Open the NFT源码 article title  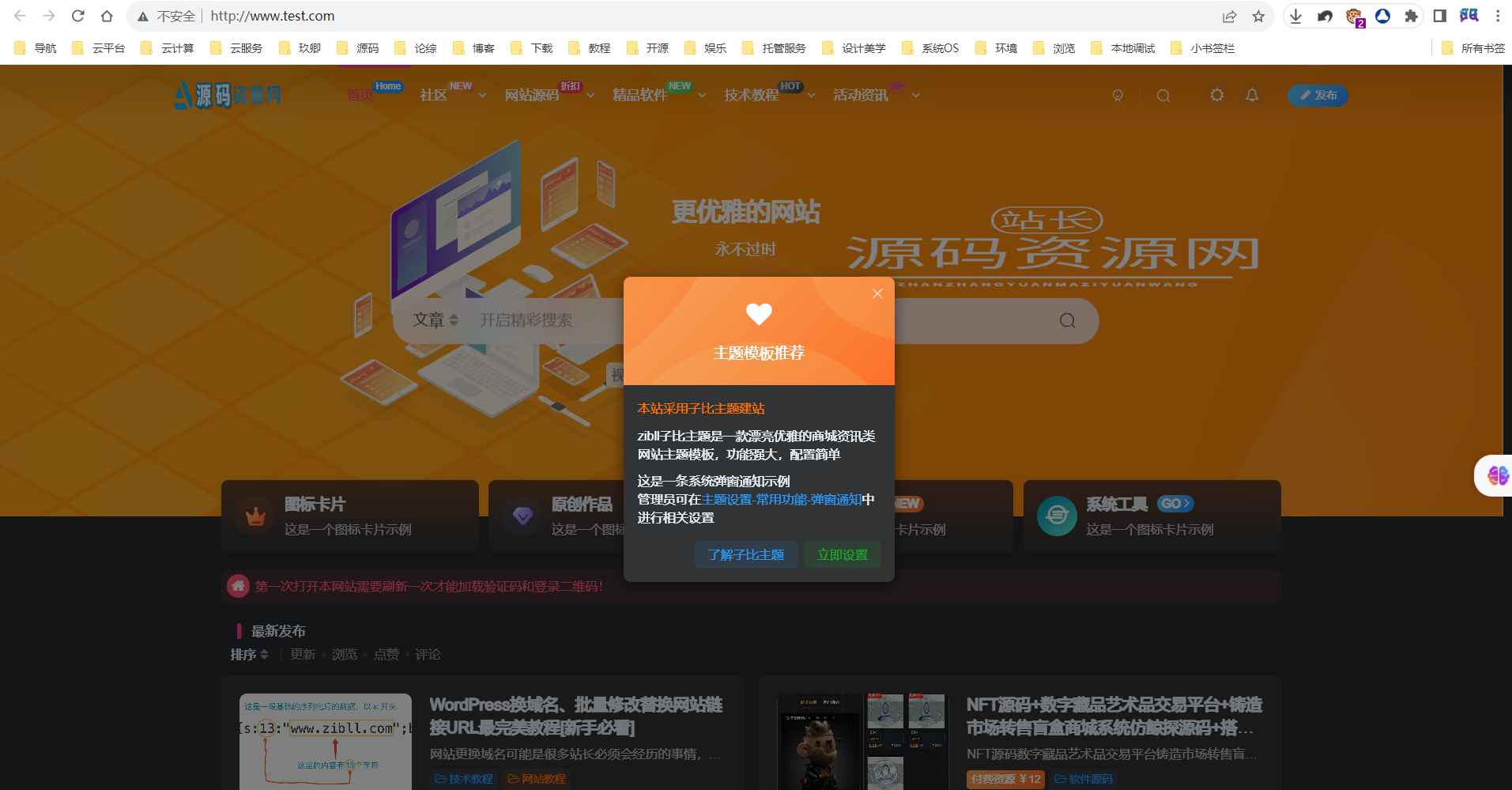(x=1114, y=716)
